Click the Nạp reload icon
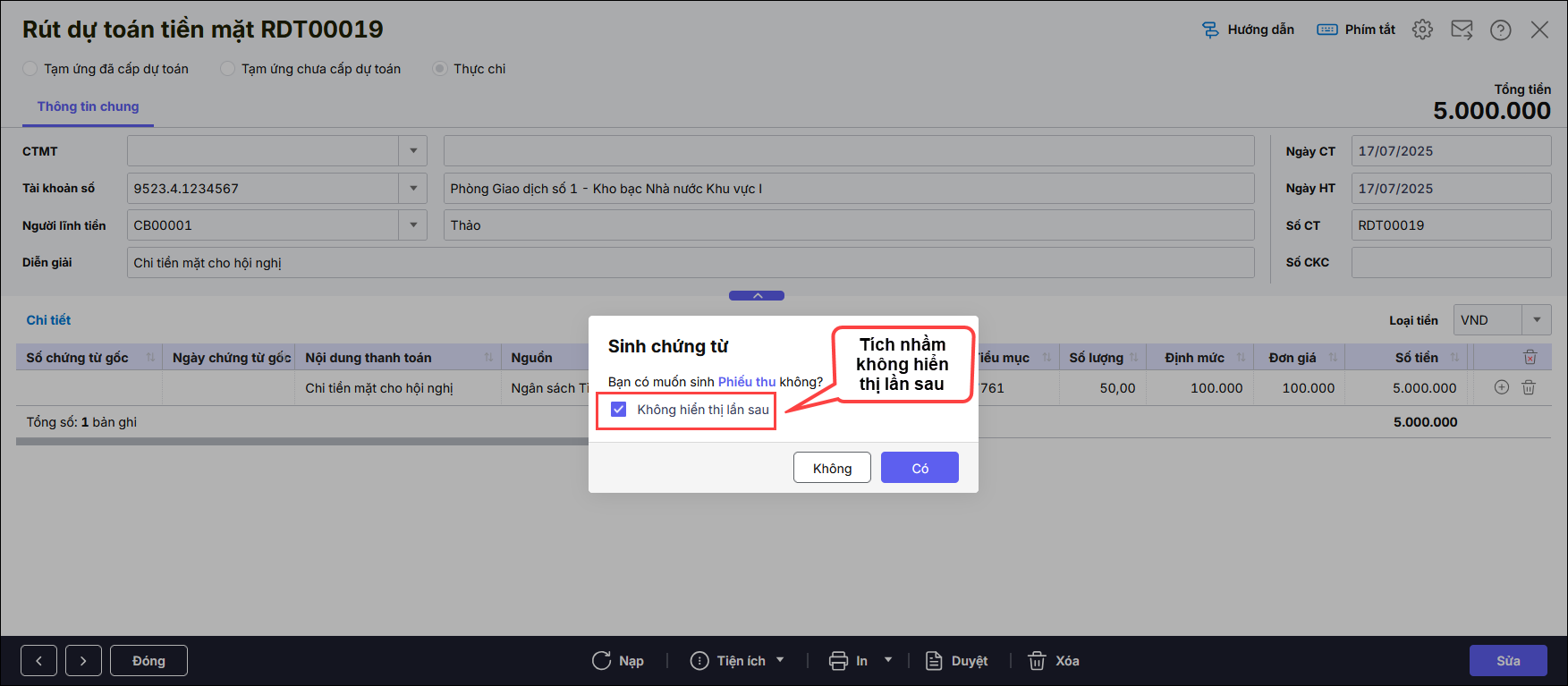The width and height of the screenshot is (1568, 686). click(601, 661)
